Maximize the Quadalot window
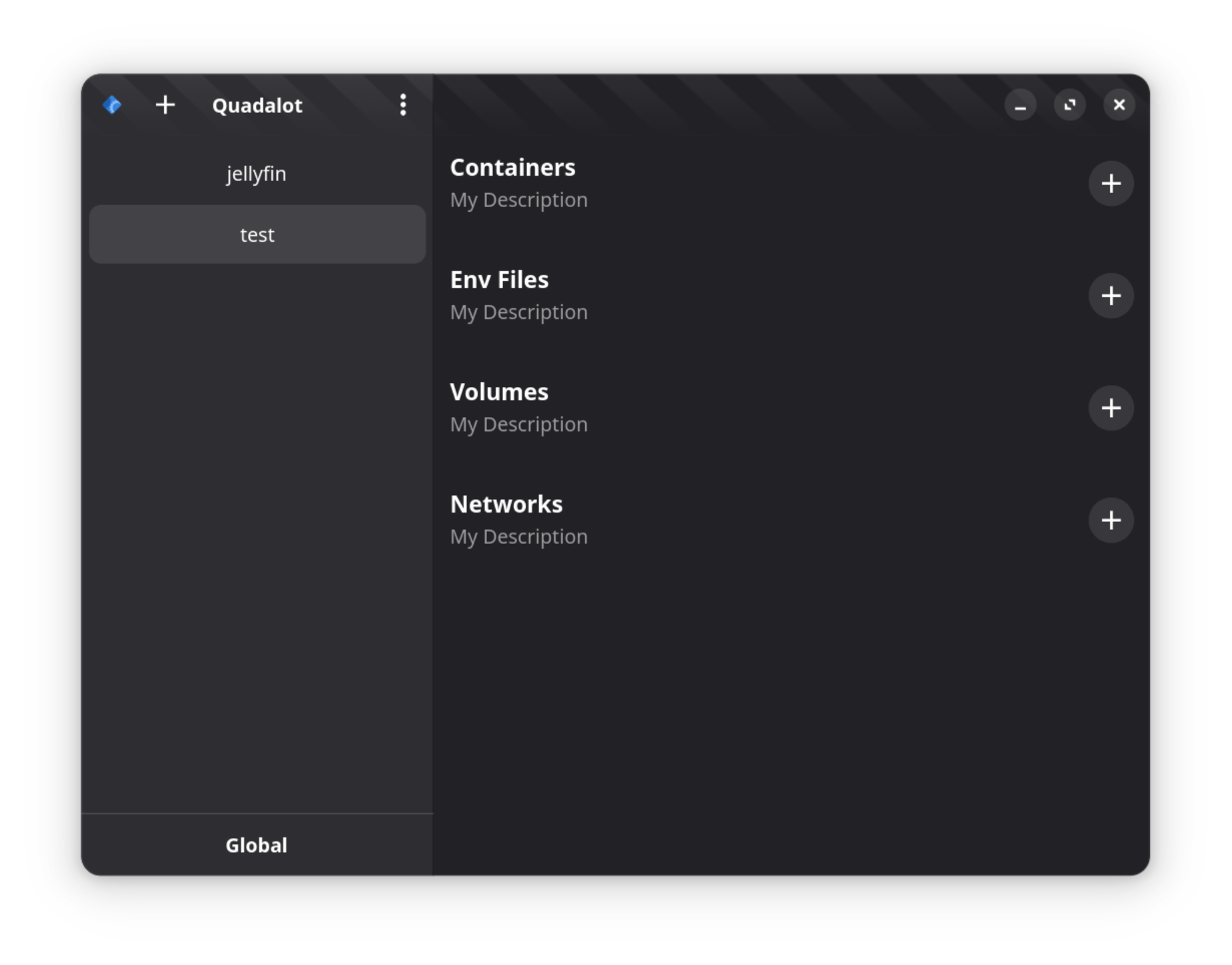 1070,105
